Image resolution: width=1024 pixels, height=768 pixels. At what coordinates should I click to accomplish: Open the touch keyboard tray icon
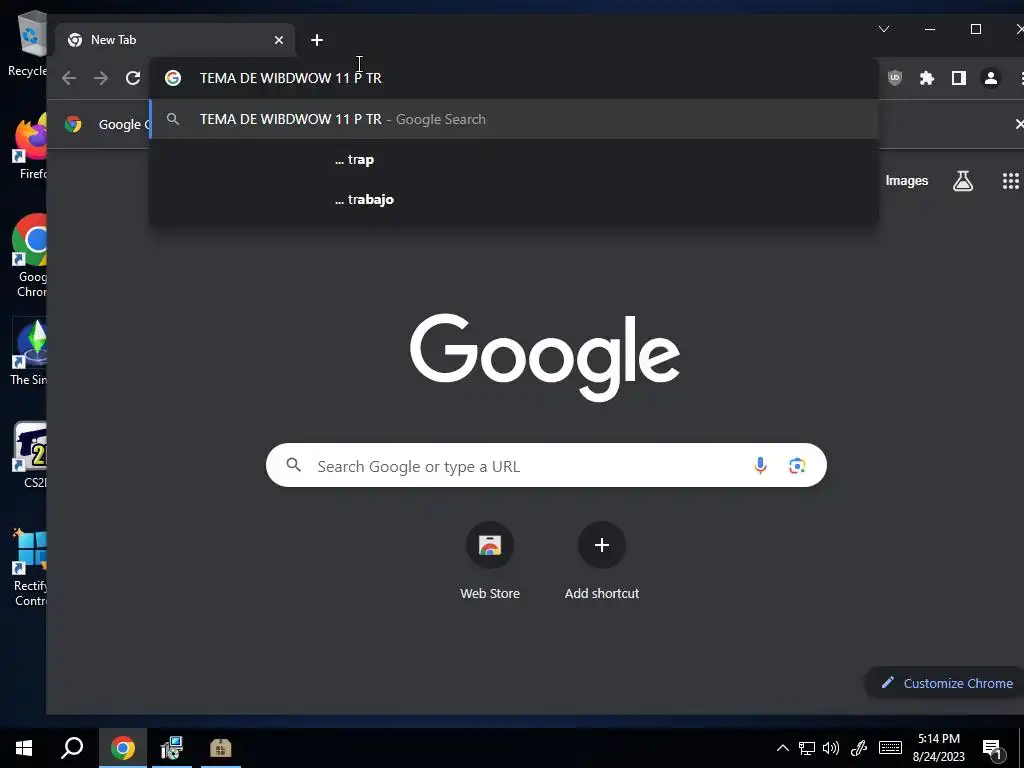pos(890,748)
